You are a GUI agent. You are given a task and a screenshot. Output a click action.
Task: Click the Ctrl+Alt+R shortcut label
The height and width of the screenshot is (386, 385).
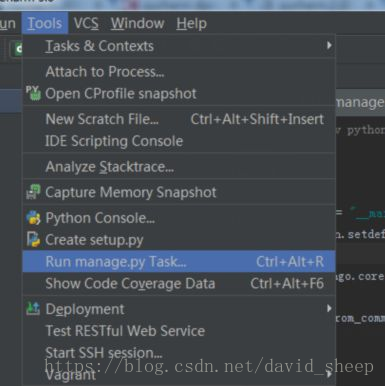(x=290, y=262)
